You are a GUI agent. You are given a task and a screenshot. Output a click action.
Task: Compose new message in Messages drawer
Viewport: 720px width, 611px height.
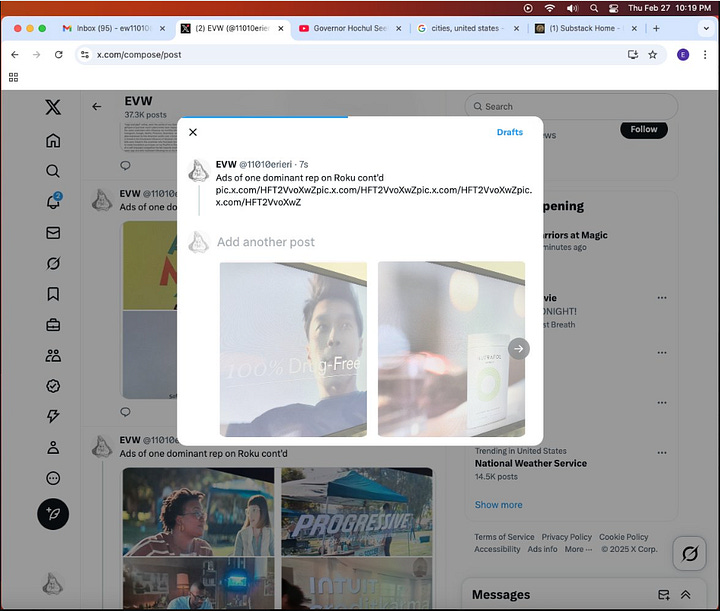(x=664, y=595)
